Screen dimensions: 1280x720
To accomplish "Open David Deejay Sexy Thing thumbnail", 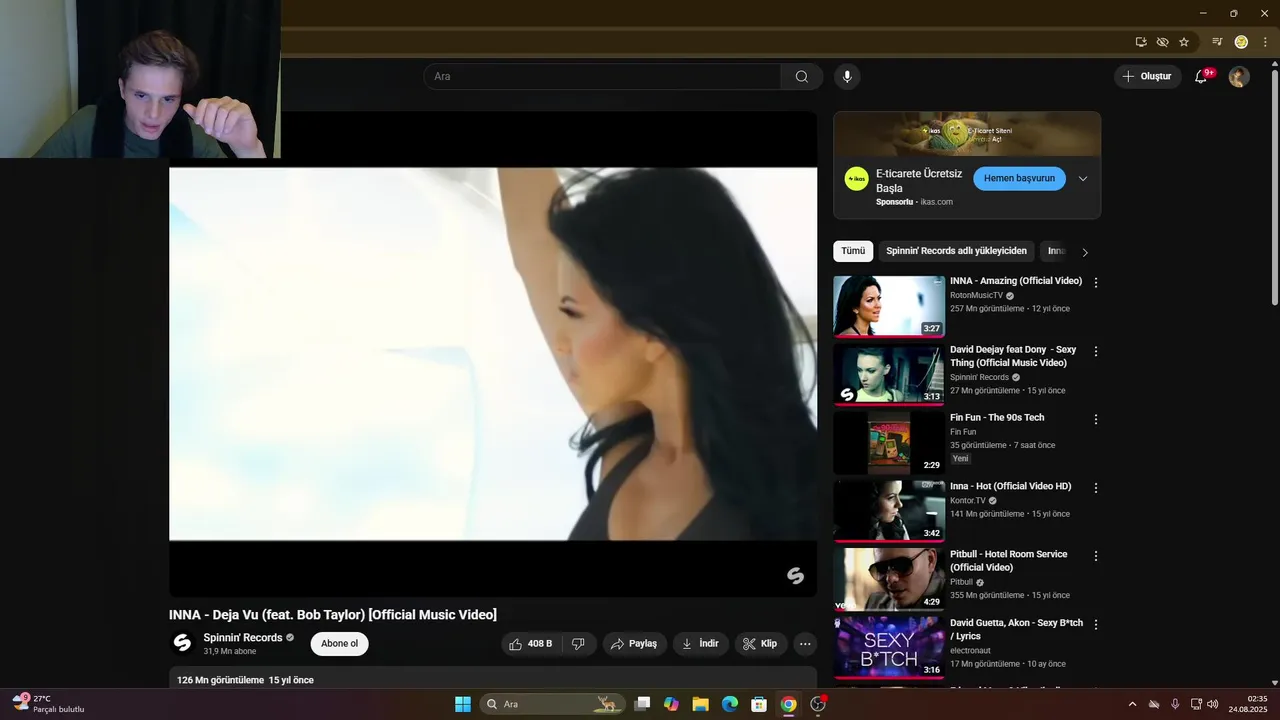I will pos(889,375).
